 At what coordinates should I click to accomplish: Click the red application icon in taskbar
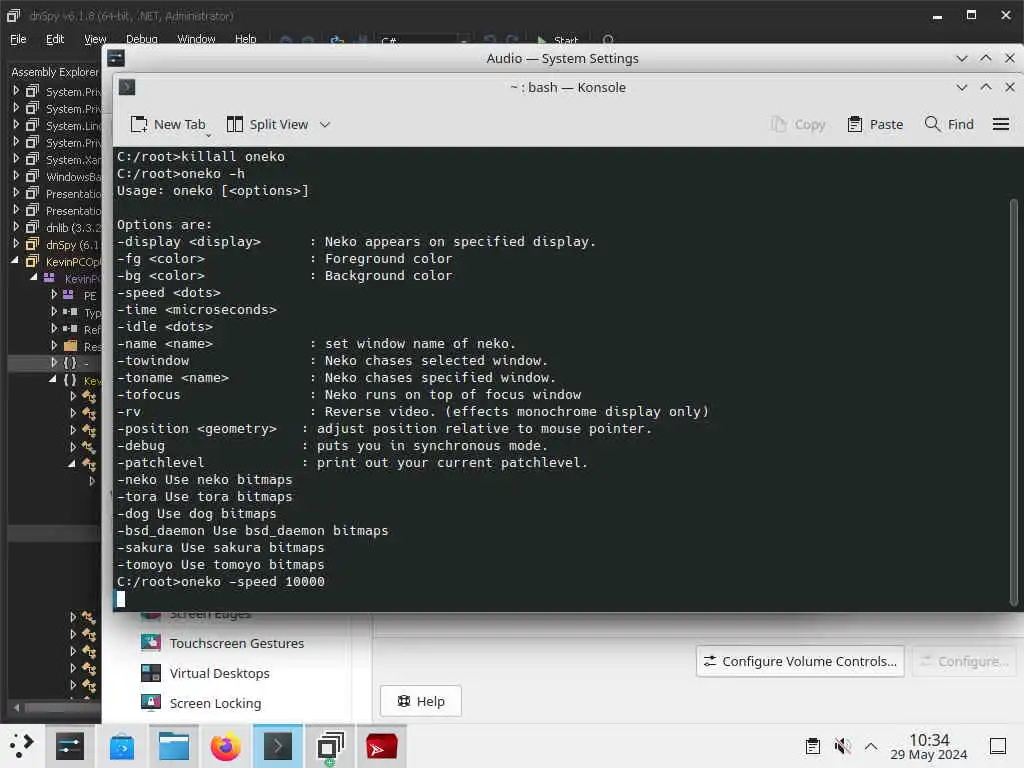381,746
